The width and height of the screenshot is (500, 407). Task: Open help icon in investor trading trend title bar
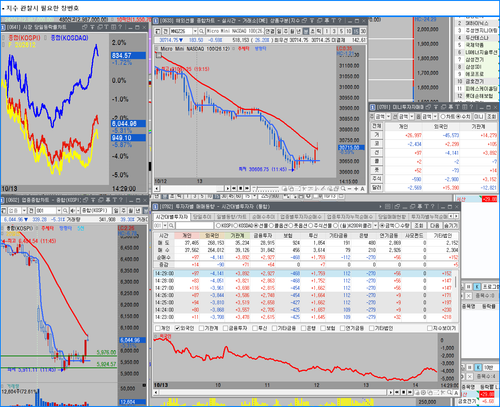point(432,207)
